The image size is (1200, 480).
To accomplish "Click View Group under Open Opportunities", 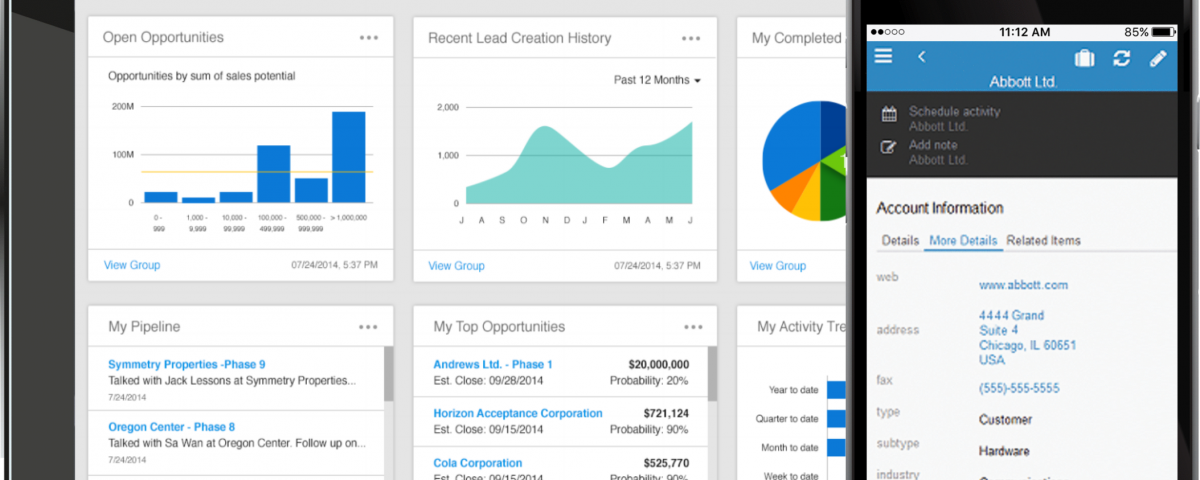I will pyautogui.click(x=132, y=265).
